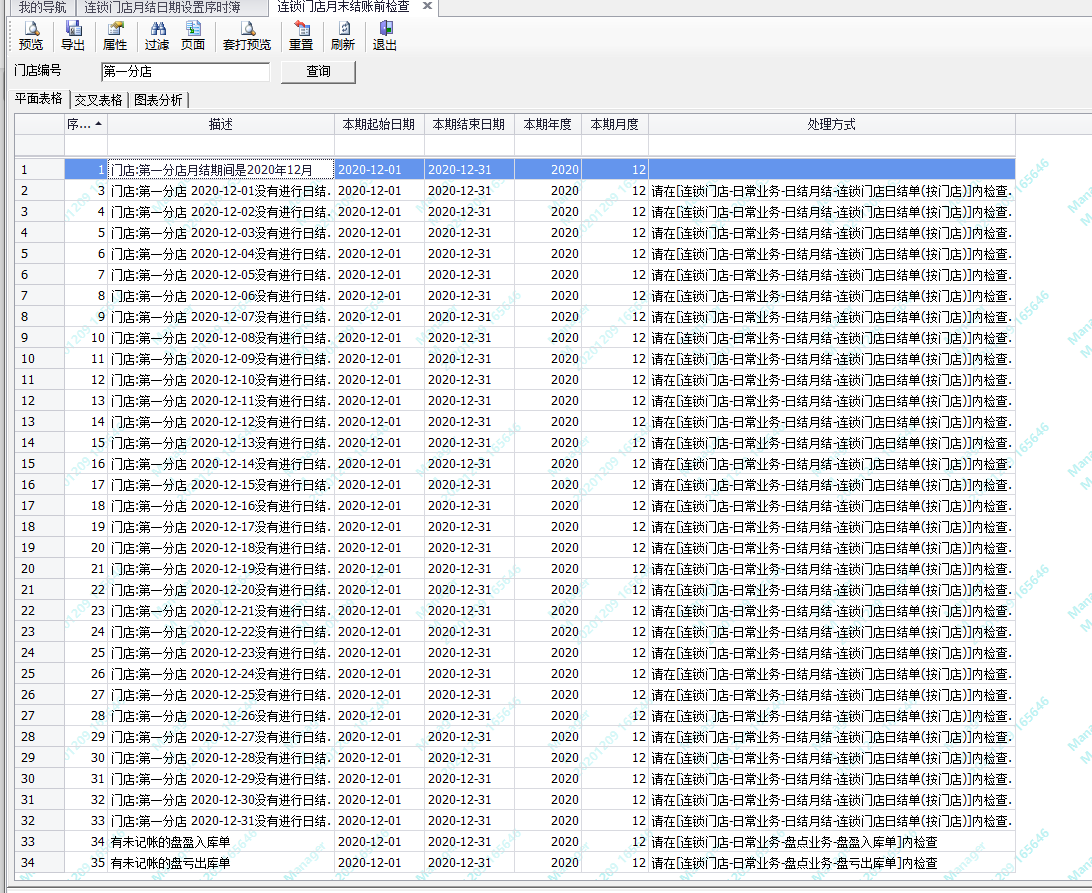
Task: Focus the 门店编号 input field
Action: (x=185, y=72)
